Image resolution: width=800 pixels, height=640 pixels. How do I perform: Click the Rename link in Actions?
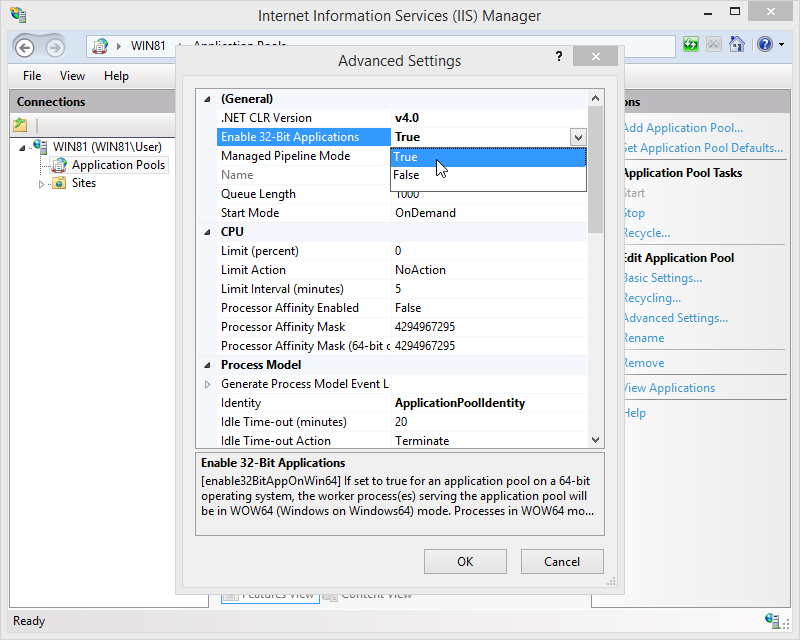[644, 338]
